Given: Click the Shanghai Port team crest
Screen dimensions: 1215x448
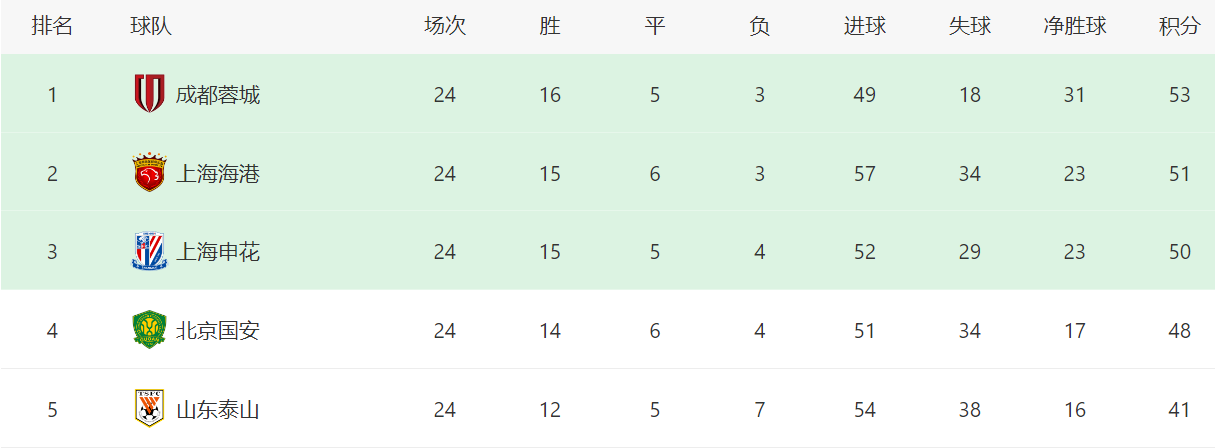Looking at the screenshot, I should click(x=149, y=173).
